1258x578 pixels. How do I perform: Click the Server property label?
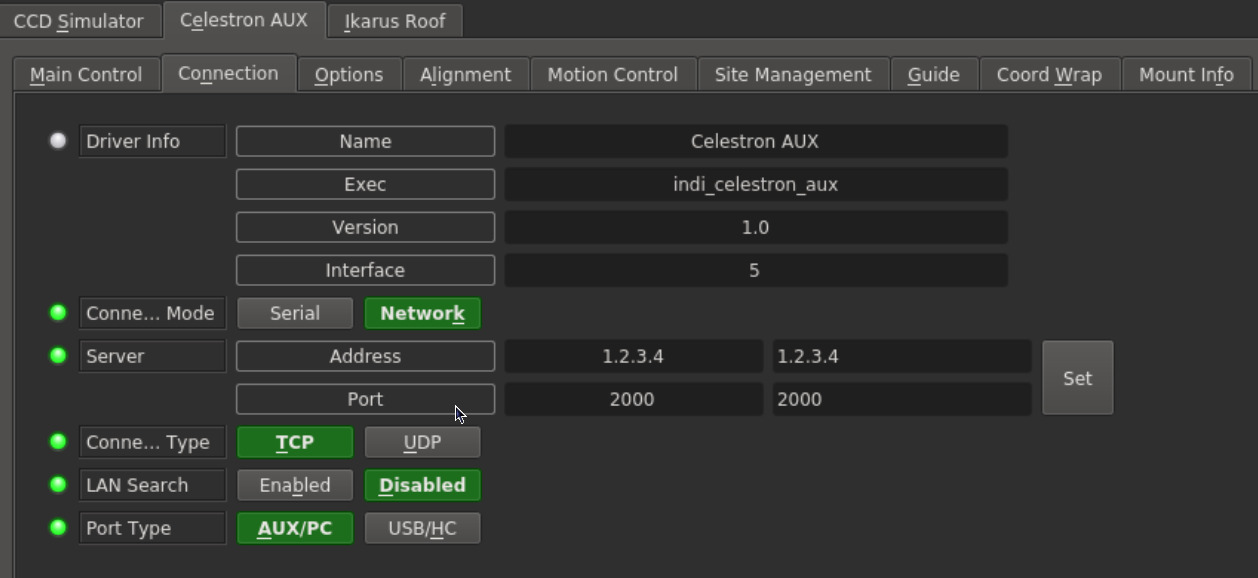pos(152,356)
